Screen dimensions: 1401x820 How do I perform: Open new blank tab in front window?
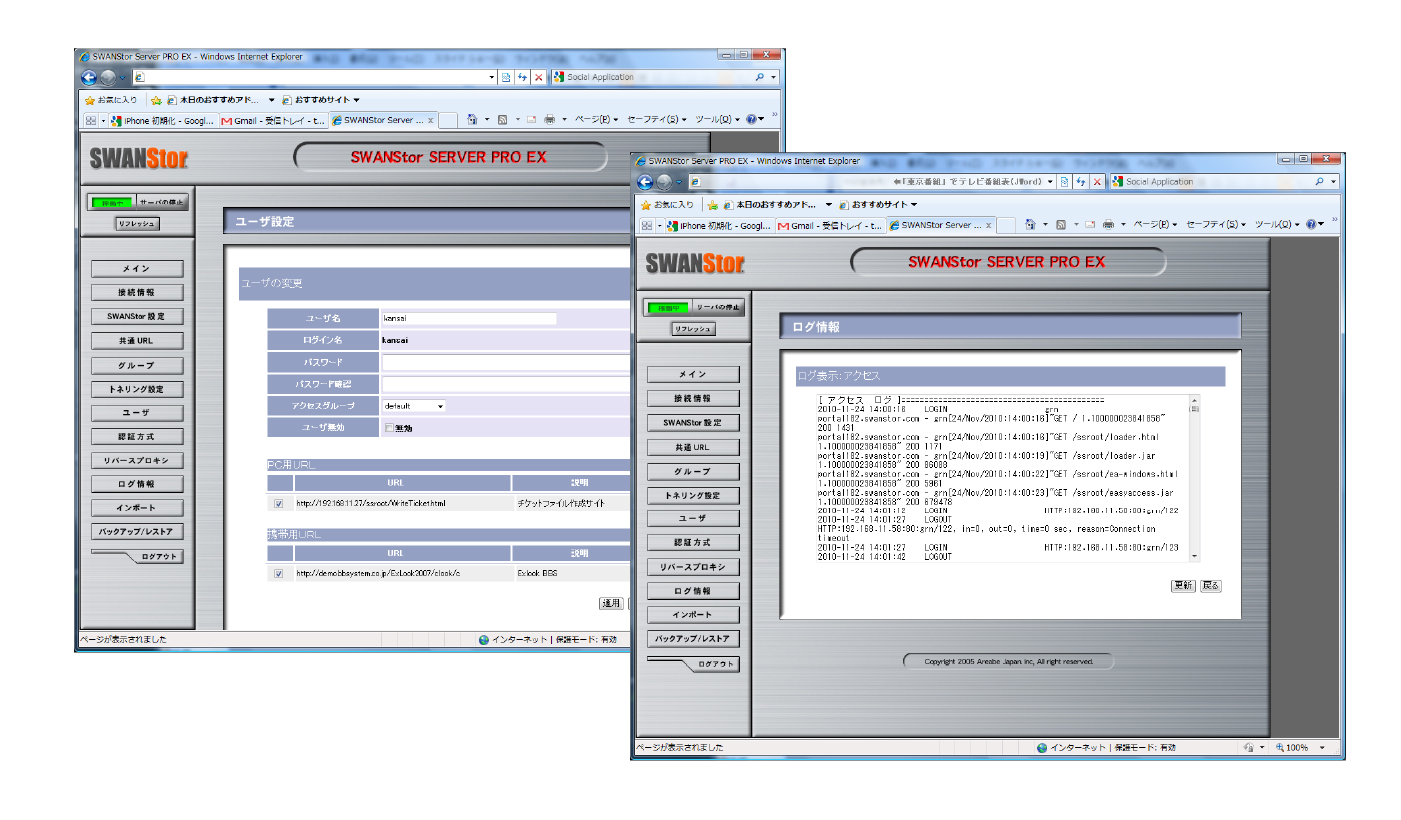pyautogui.click(x=1006, y=226)
